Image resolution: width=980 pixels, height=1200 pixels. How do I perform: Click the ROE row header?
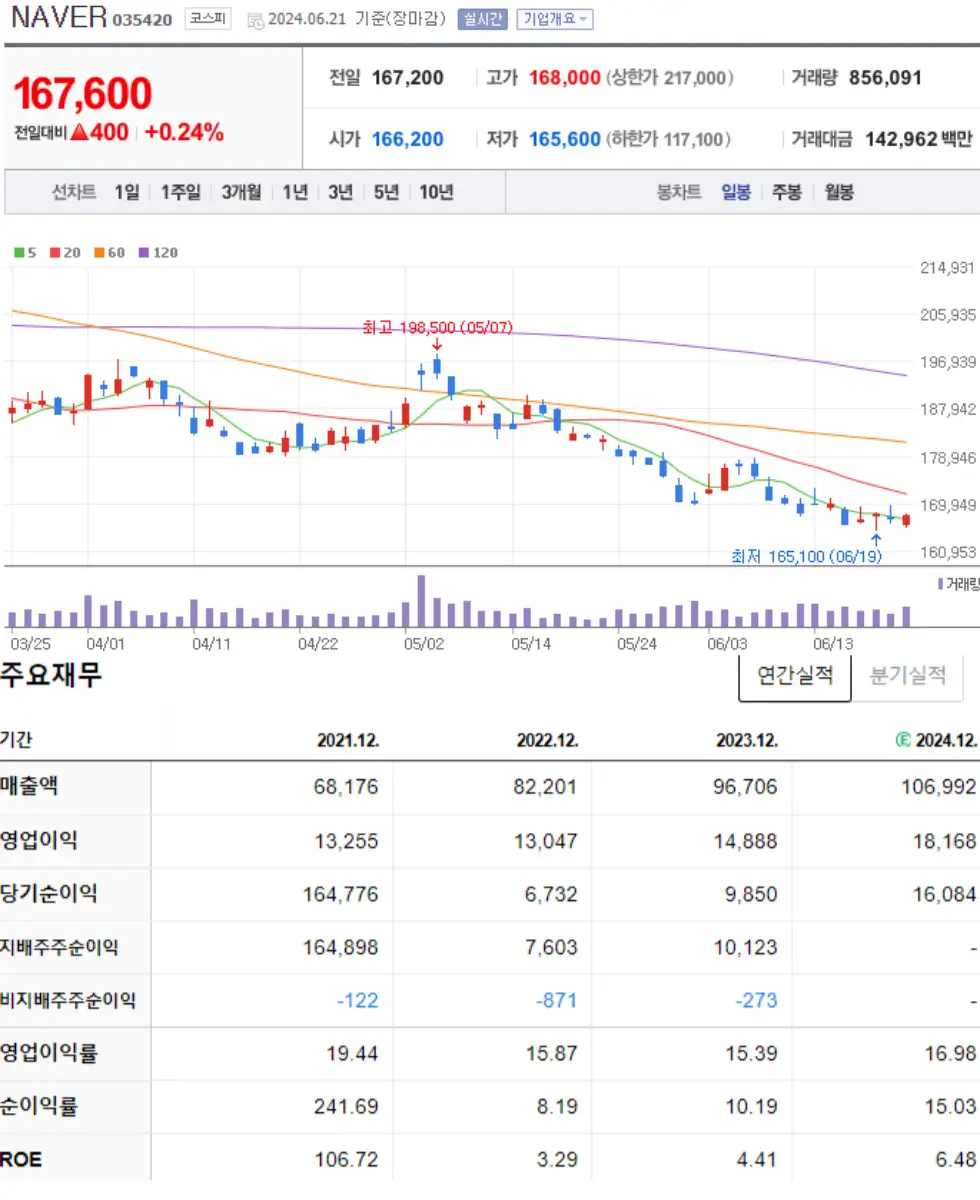21,1160
